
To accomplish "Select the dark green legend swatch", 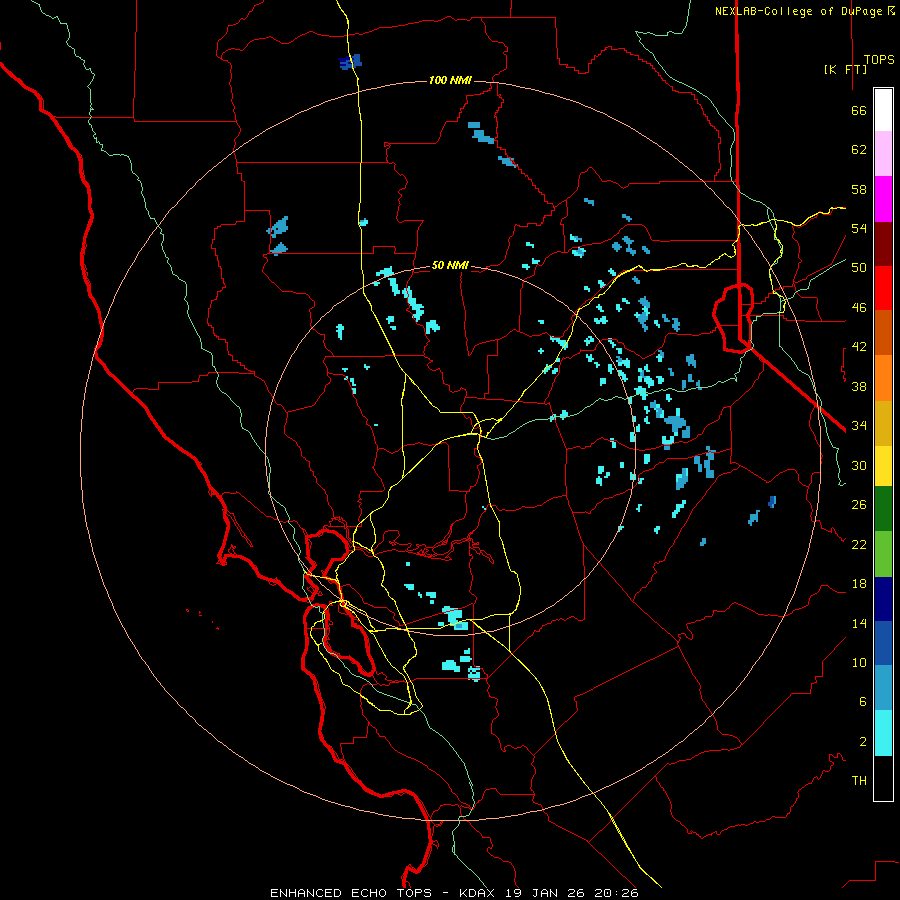I will pos(883,509).
